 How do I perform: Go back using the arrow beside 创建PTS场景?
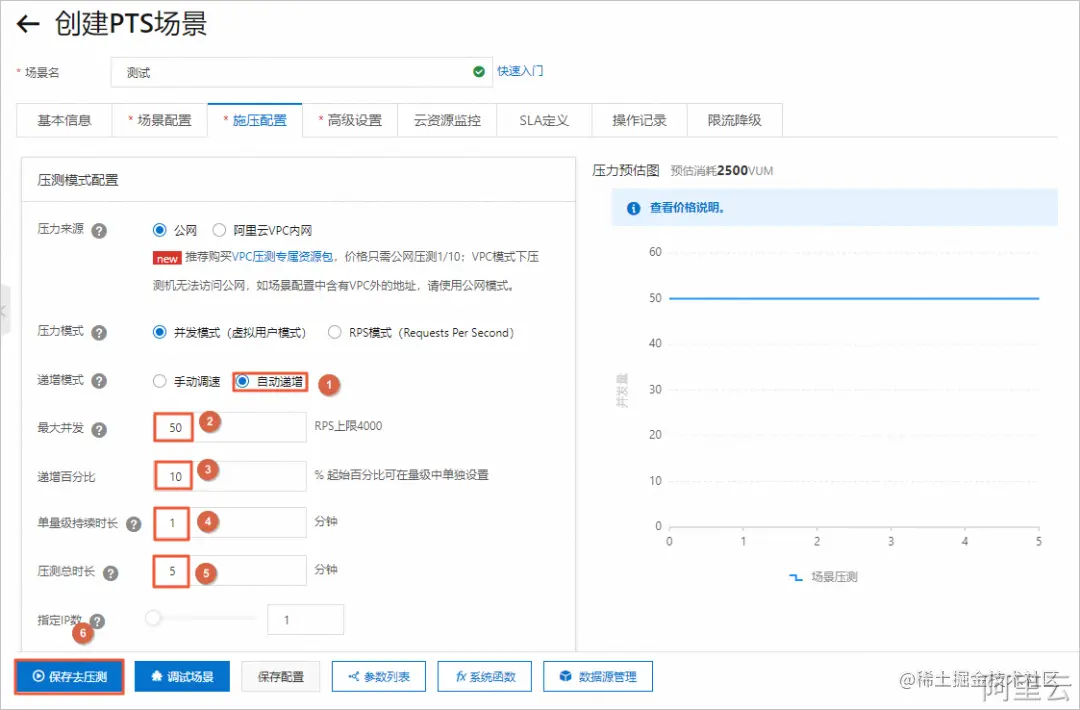(x=28, y=25)
